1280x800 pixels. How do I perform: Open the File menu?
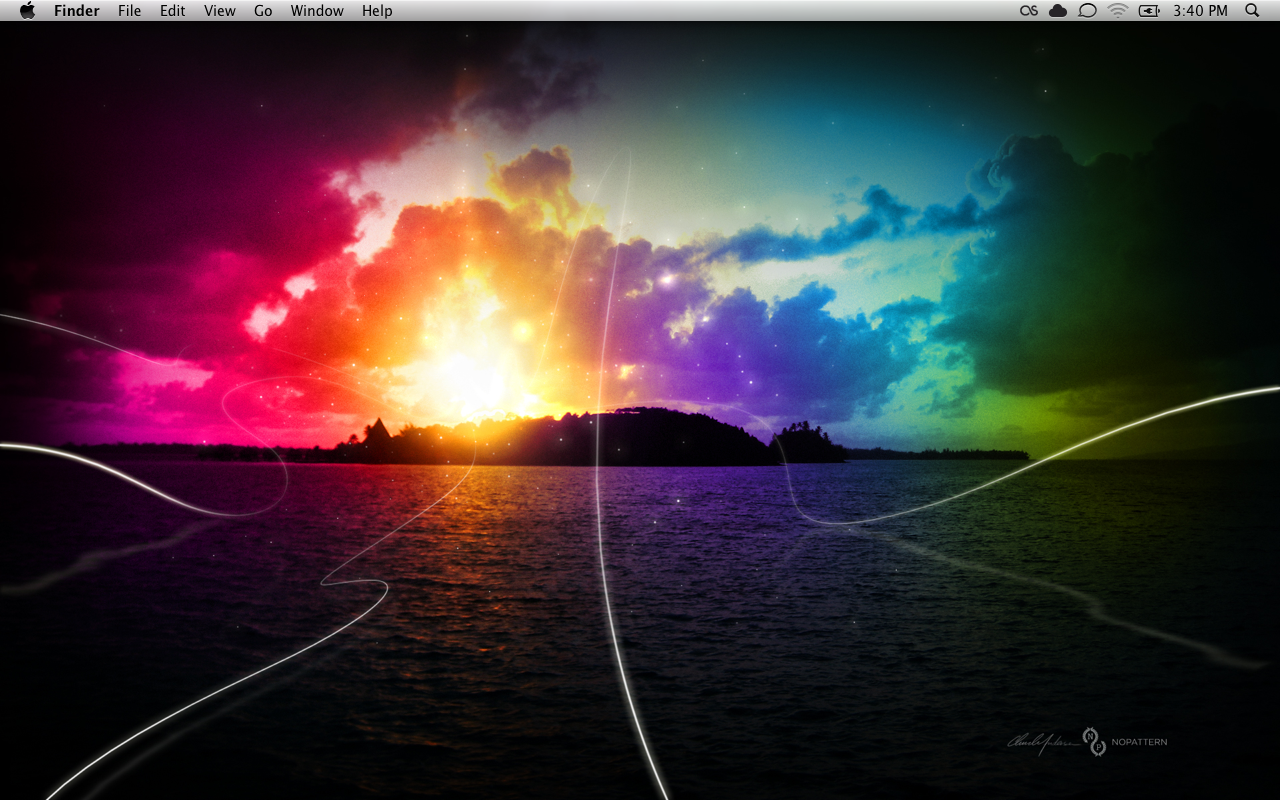coord(129,11)
